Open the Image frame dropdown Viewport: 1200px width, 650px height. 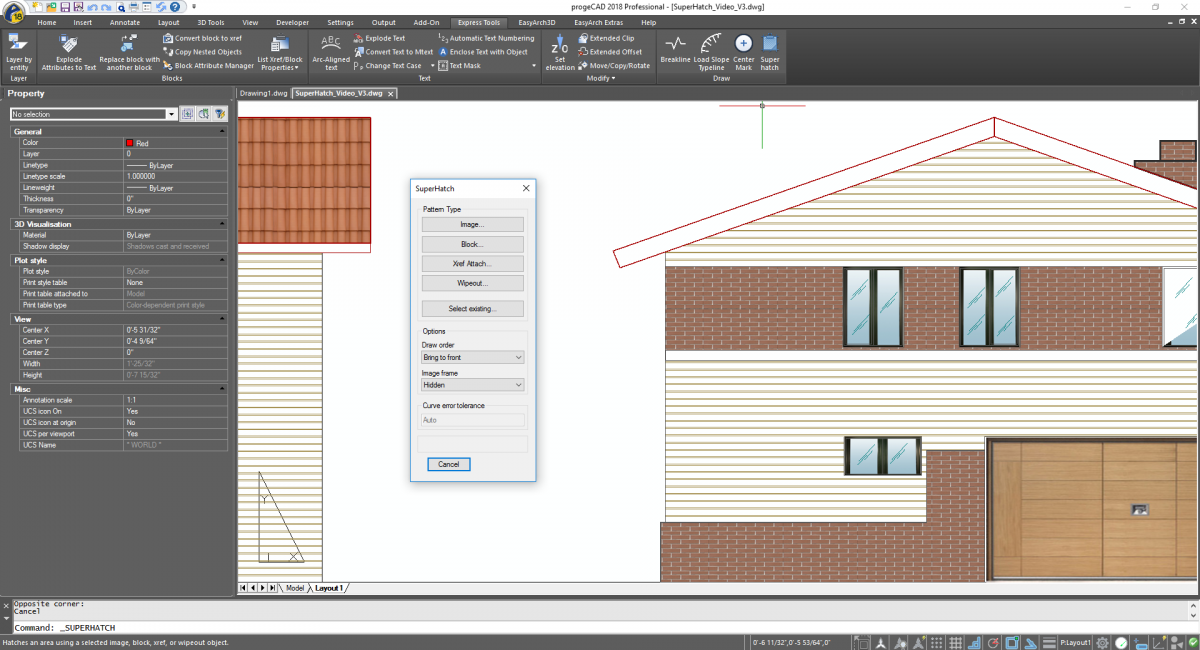(472, 385)
